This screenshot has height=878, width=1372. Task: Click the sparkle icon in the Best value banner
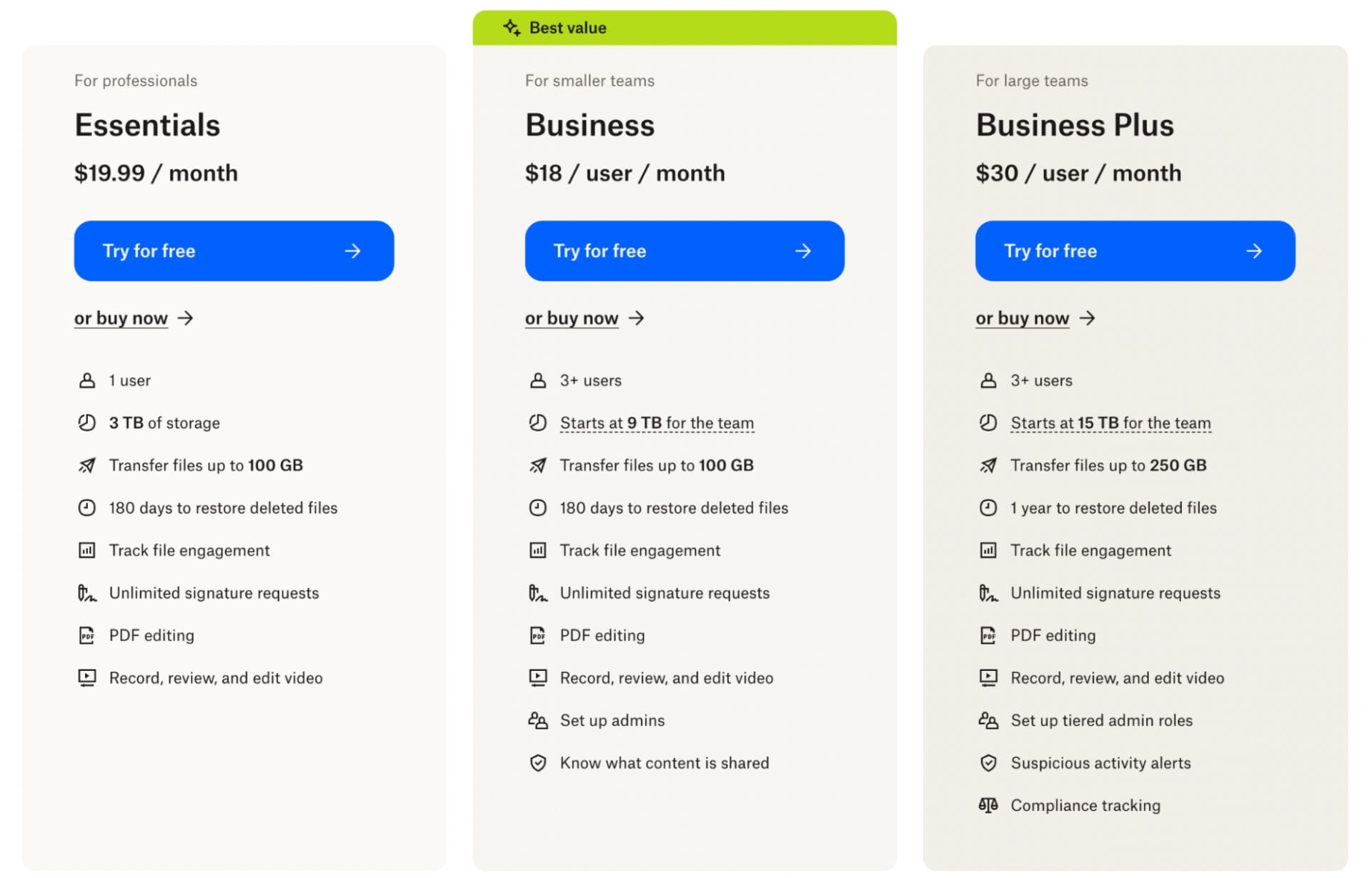pyautogui.click(x=510, y=28)
